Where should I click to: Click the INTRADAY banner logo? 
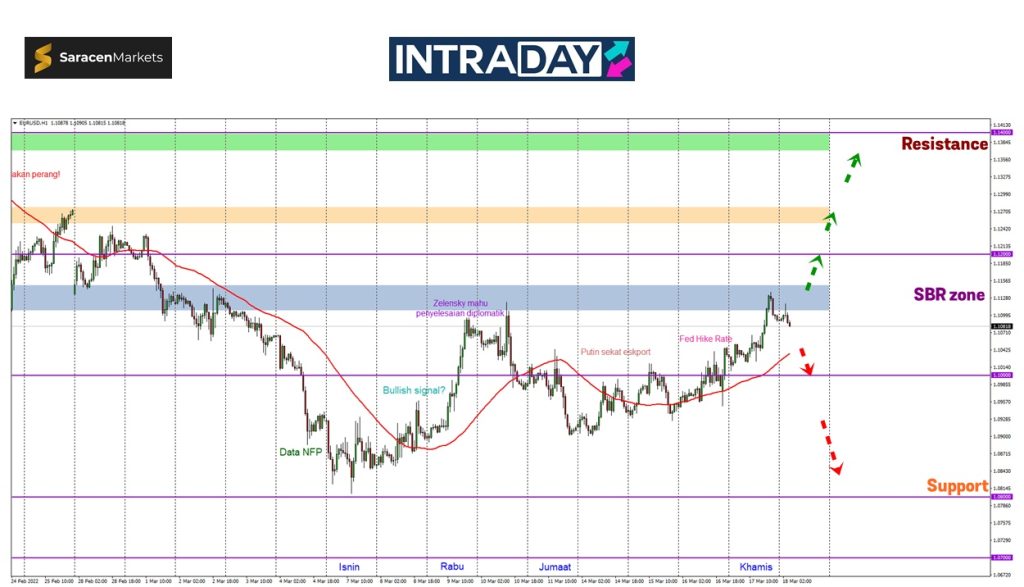pyautogui.click(x=511, y=59)
